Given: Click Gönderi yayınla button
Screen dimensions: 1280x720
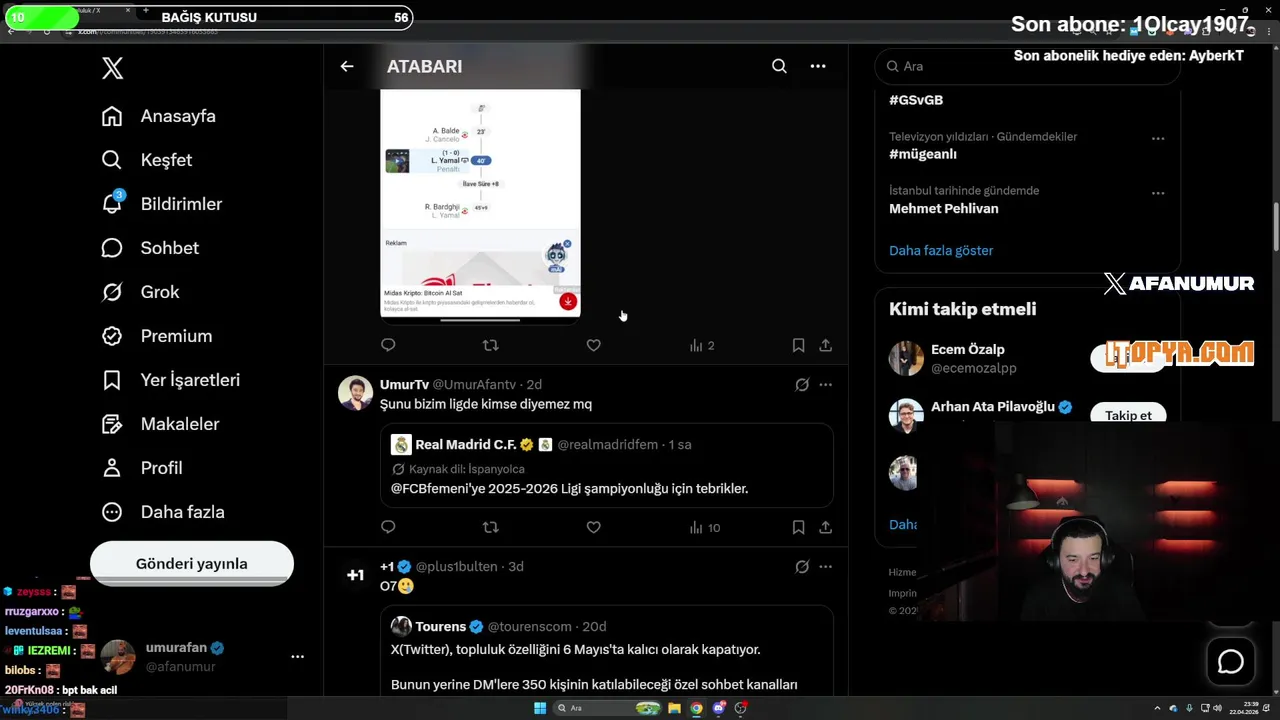Looking at the screenshot, I should [192, 564].
